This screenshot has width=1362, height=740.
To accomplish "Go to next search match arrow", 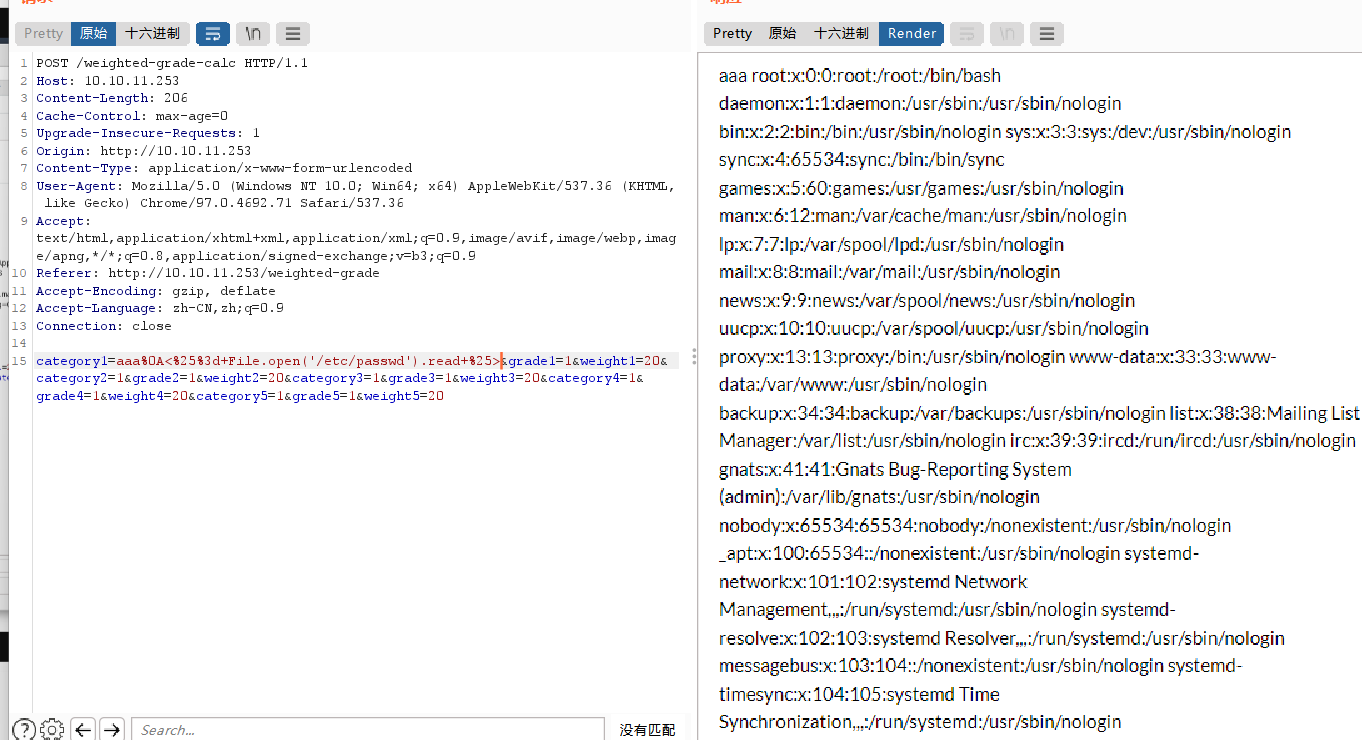I will pyautogui.click(x=111, y=729).
